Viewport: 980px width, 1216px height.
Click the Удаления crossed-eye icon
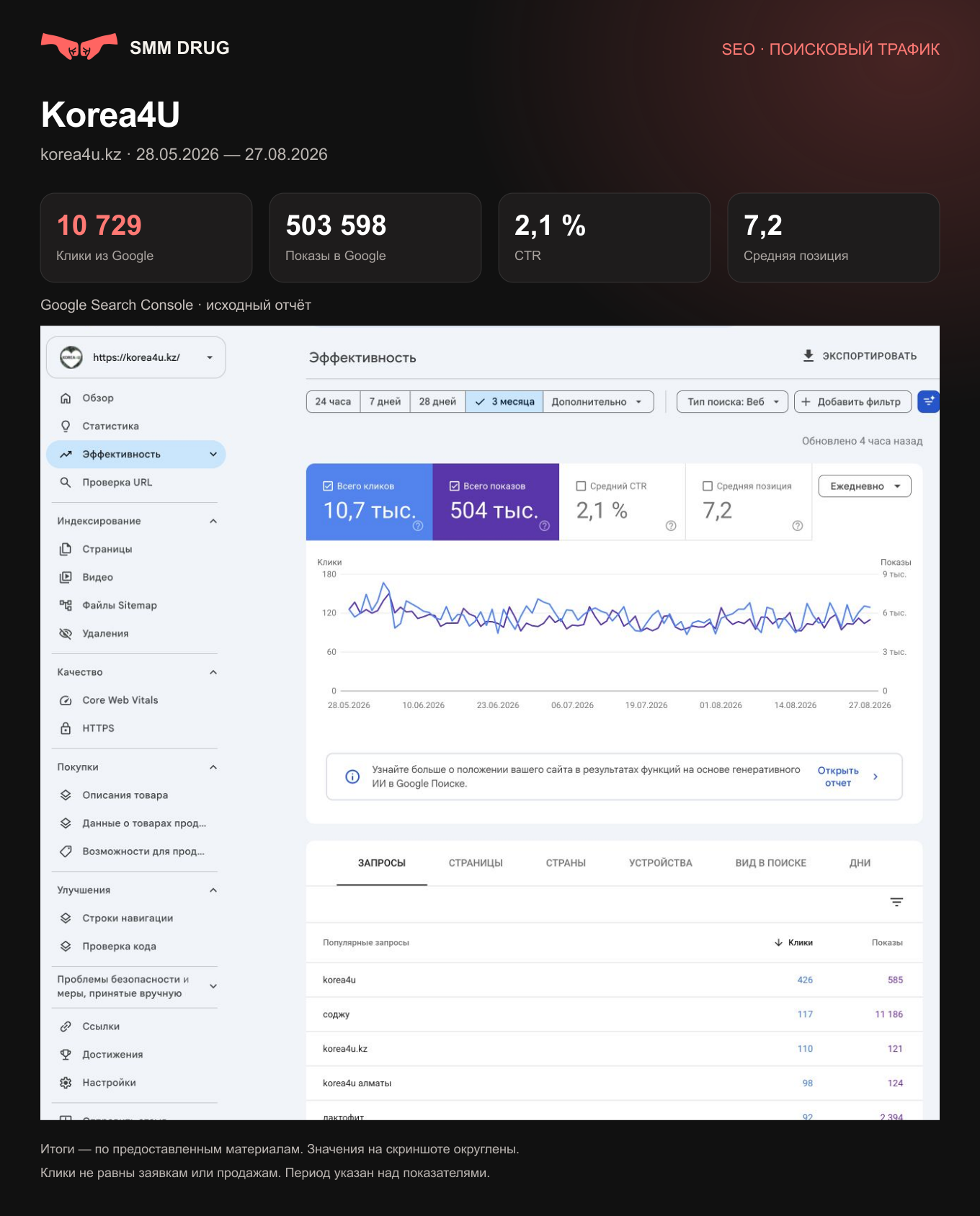66,633
